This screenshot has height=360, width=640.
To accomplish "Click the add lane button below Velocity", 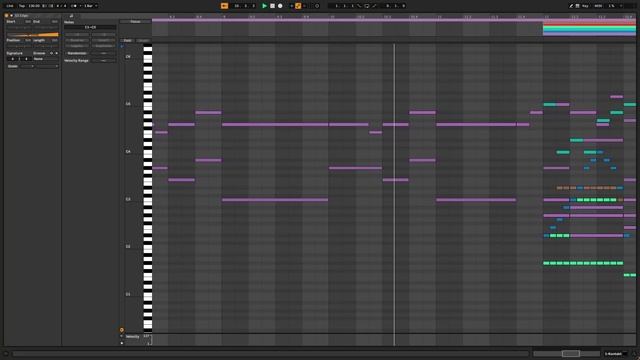I will [x=122, y=343].
